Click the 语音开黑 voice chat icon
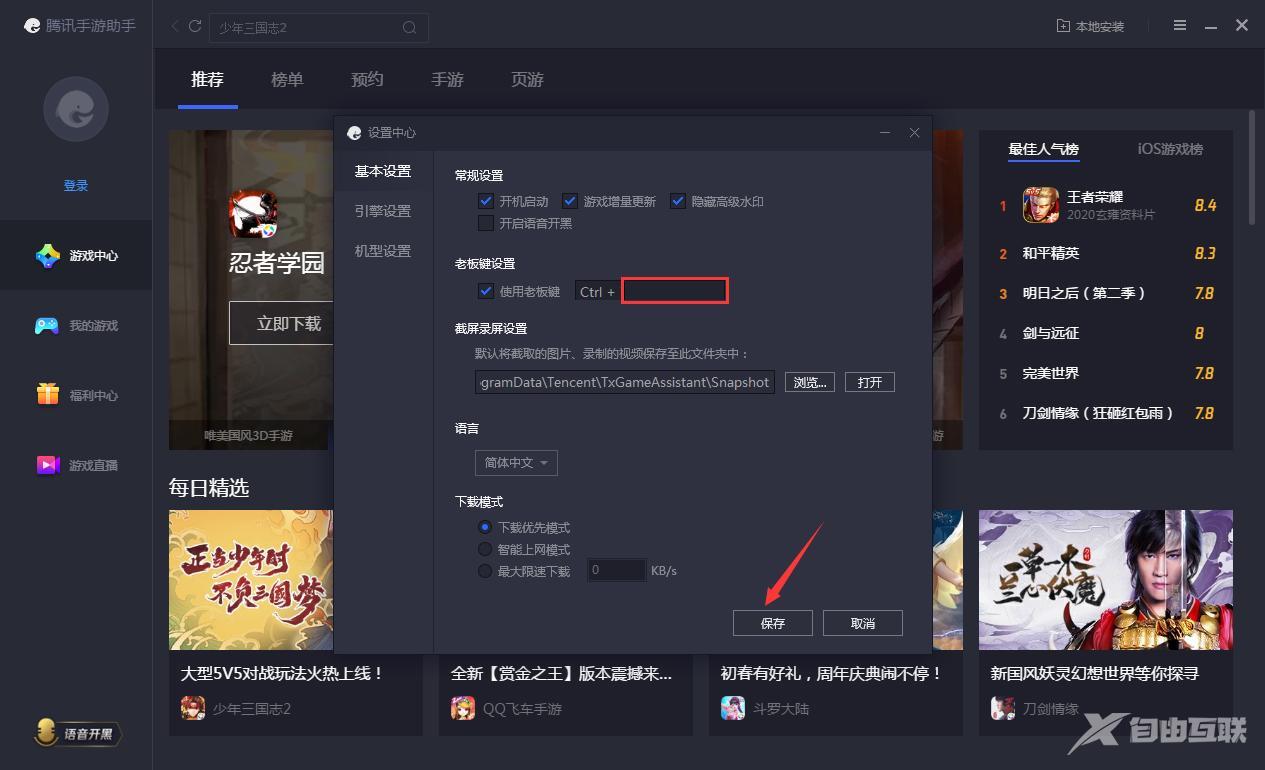1265x770 pixels. click(78, 734)
